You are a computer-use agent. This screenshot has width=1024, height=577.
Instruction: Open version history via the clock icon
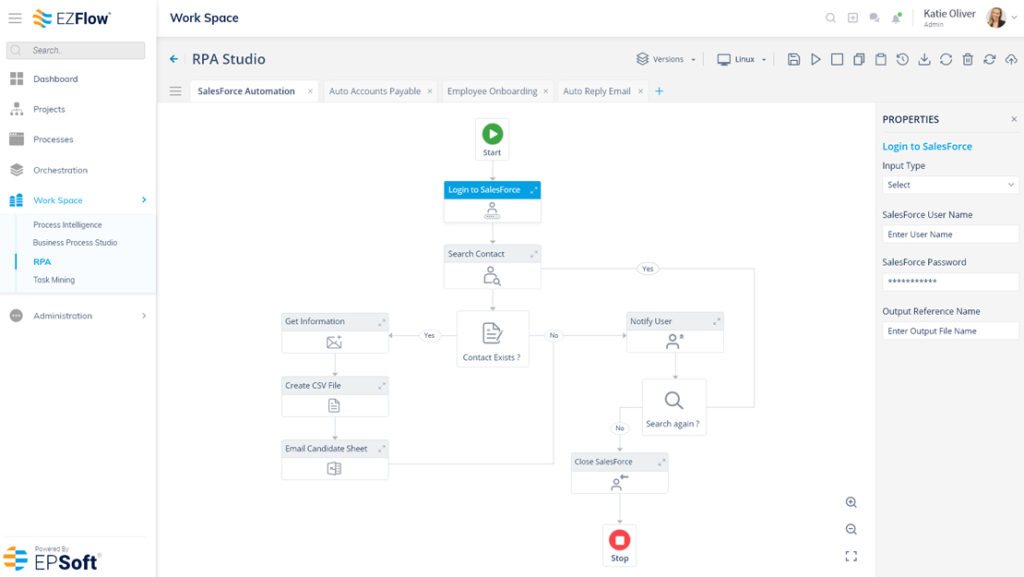point(902,59)
